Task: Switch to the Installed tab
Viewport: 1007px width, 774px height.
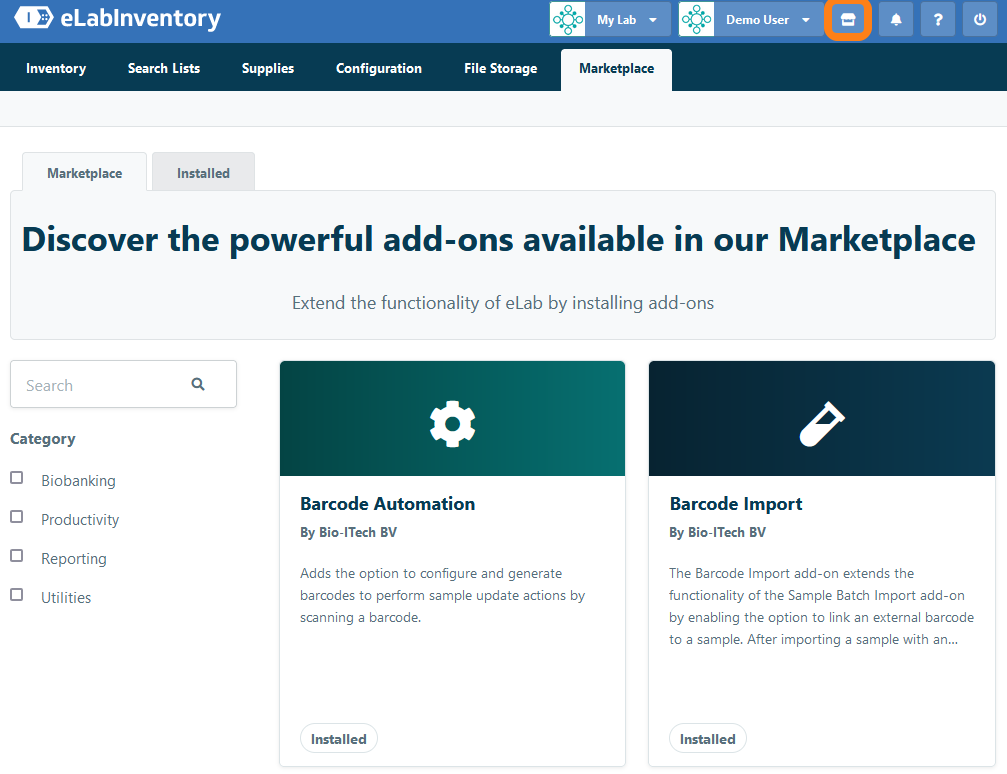Action: (203, 173)
